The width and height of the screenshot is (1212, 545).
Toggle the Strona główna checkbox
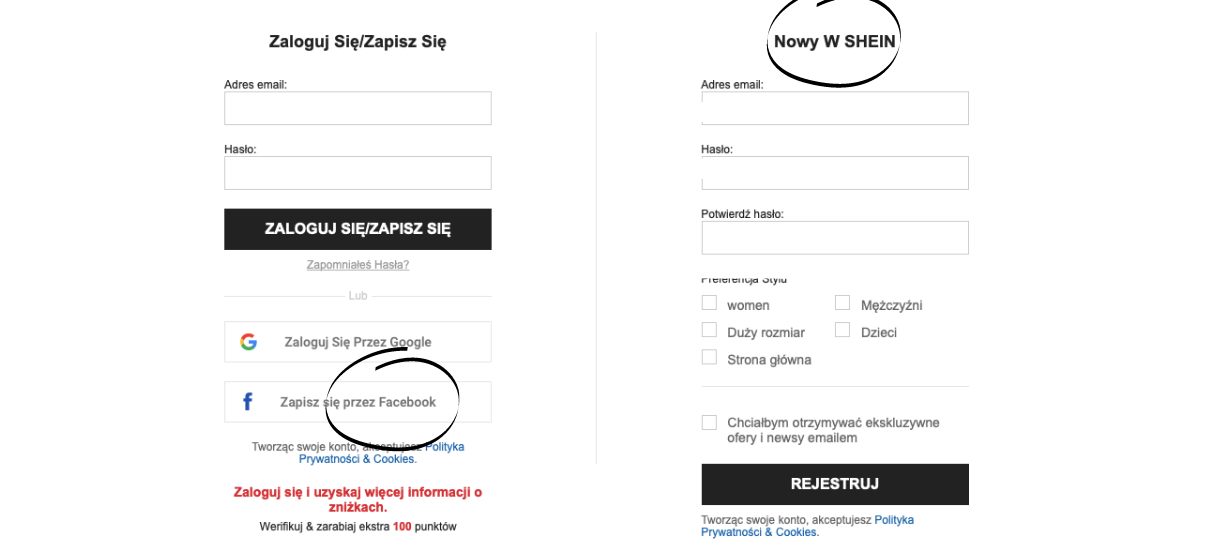coord(709,357)
